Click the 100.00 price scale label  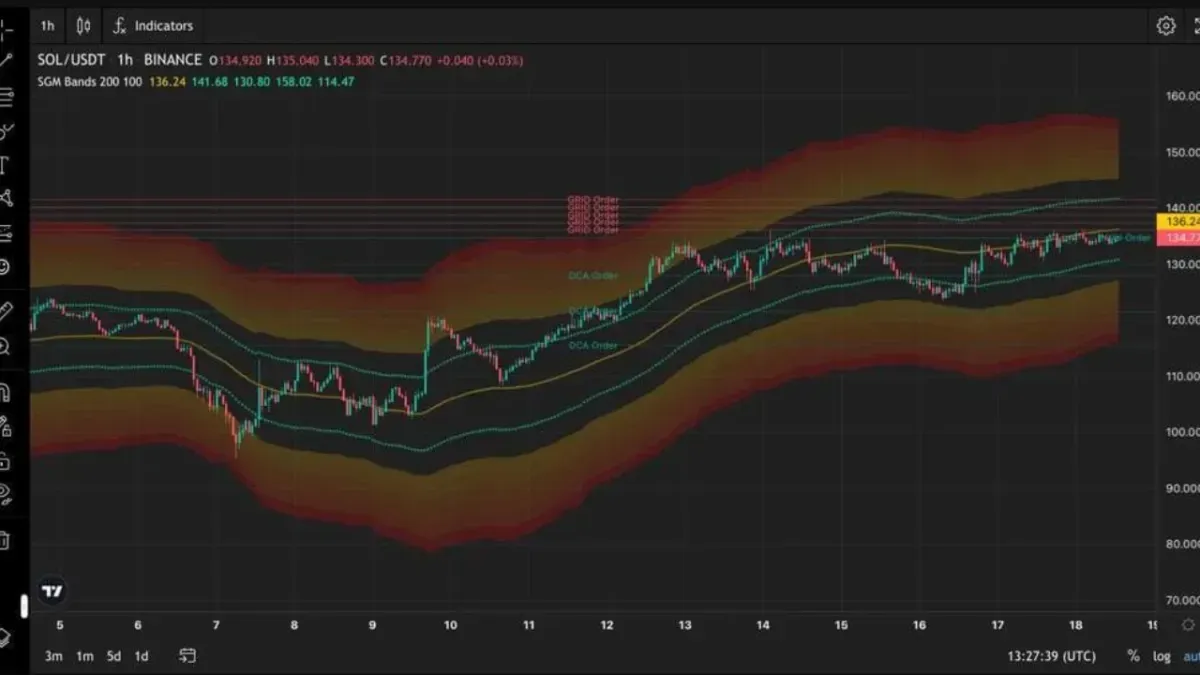[x=1181, y=432]
